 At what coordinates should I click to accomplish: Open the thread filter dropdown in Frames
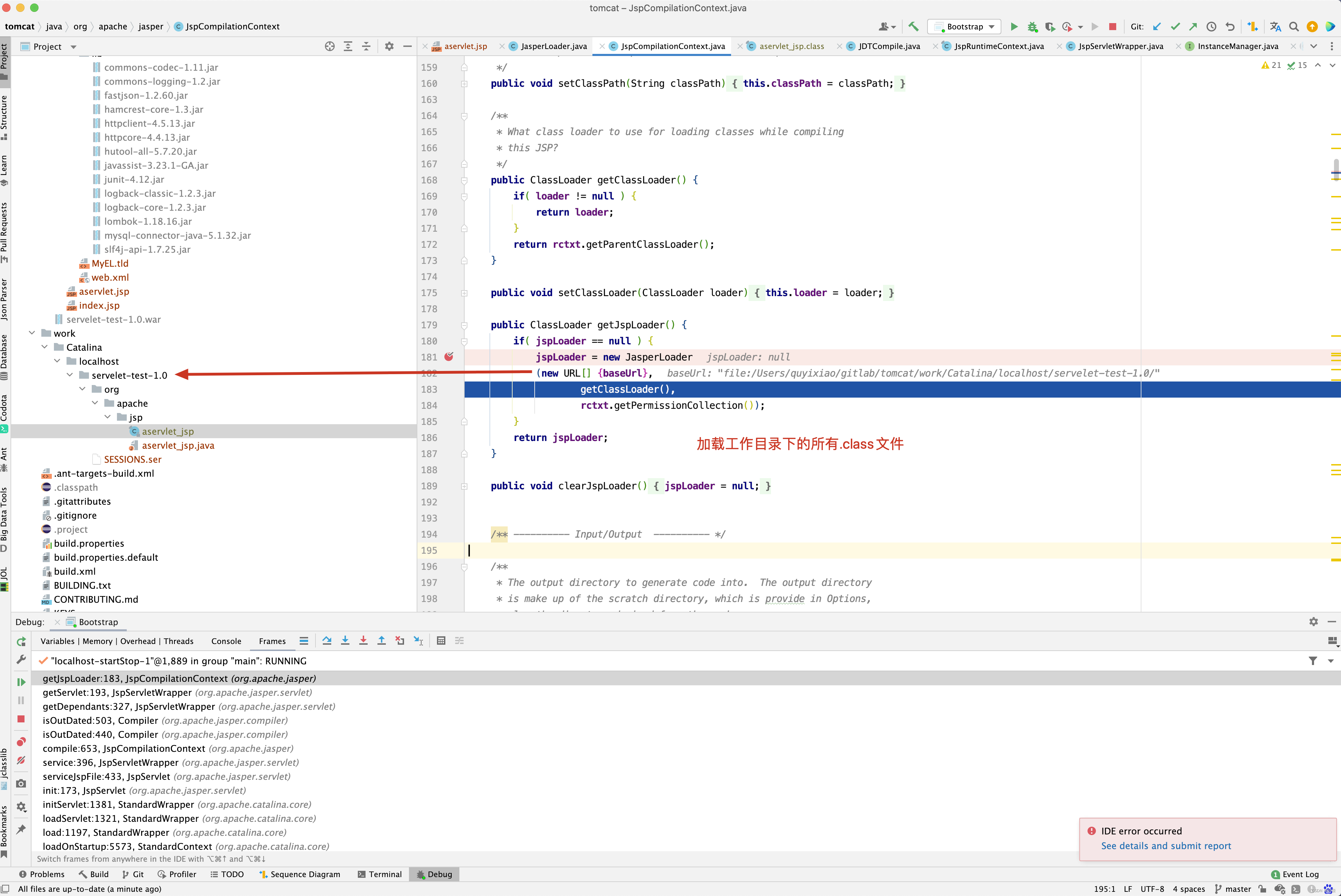click(x=1331, y=660)
